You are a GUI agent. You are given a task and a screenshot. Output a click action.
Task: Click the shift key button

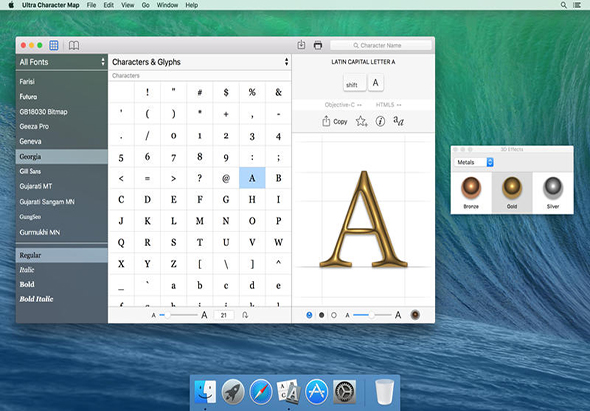tap(354, 83)
